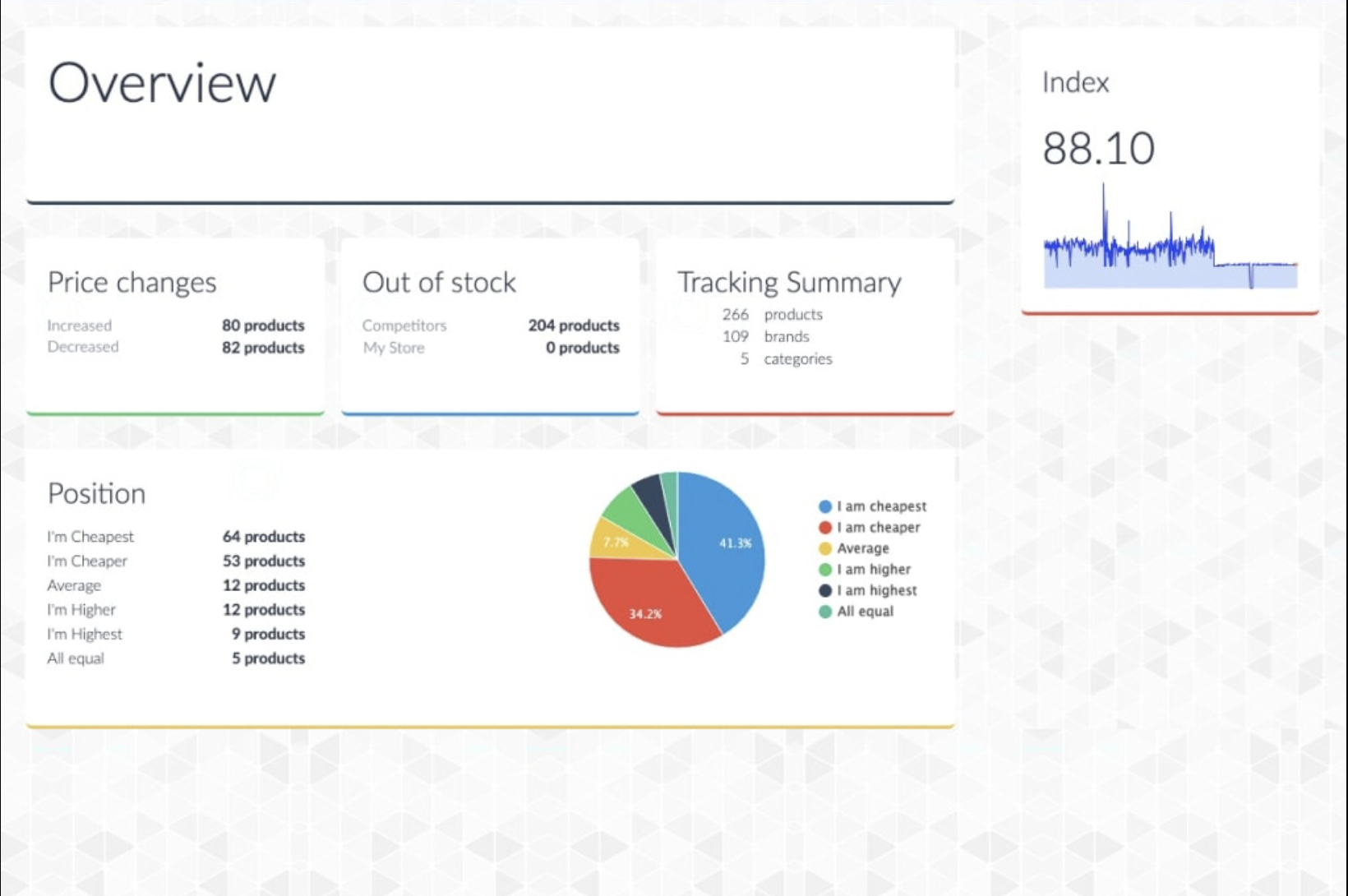Click the 'I am cheapest' legend label
The height and width of the screenshot is (896, 1348).
(882, 506)
